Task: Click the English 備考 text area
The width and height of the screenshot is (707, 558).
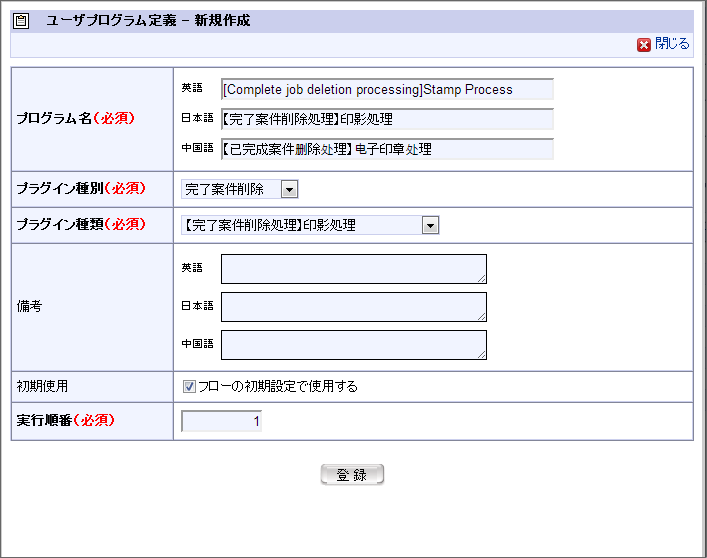Action: [x=353, y=269]
